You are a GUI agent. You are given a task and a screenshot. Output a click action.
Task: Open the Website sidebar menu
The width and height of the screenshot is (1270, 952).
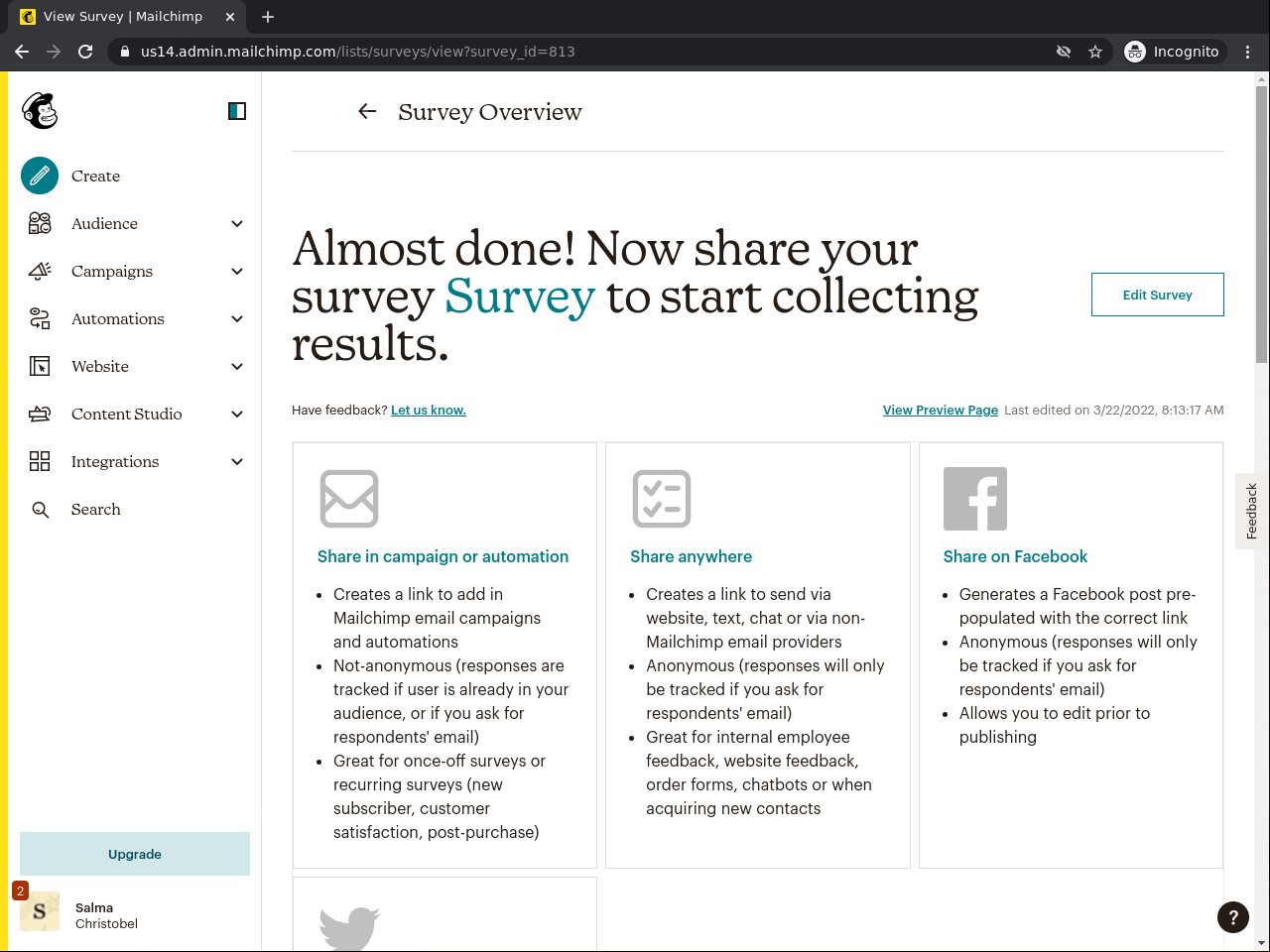pos(100,367)
